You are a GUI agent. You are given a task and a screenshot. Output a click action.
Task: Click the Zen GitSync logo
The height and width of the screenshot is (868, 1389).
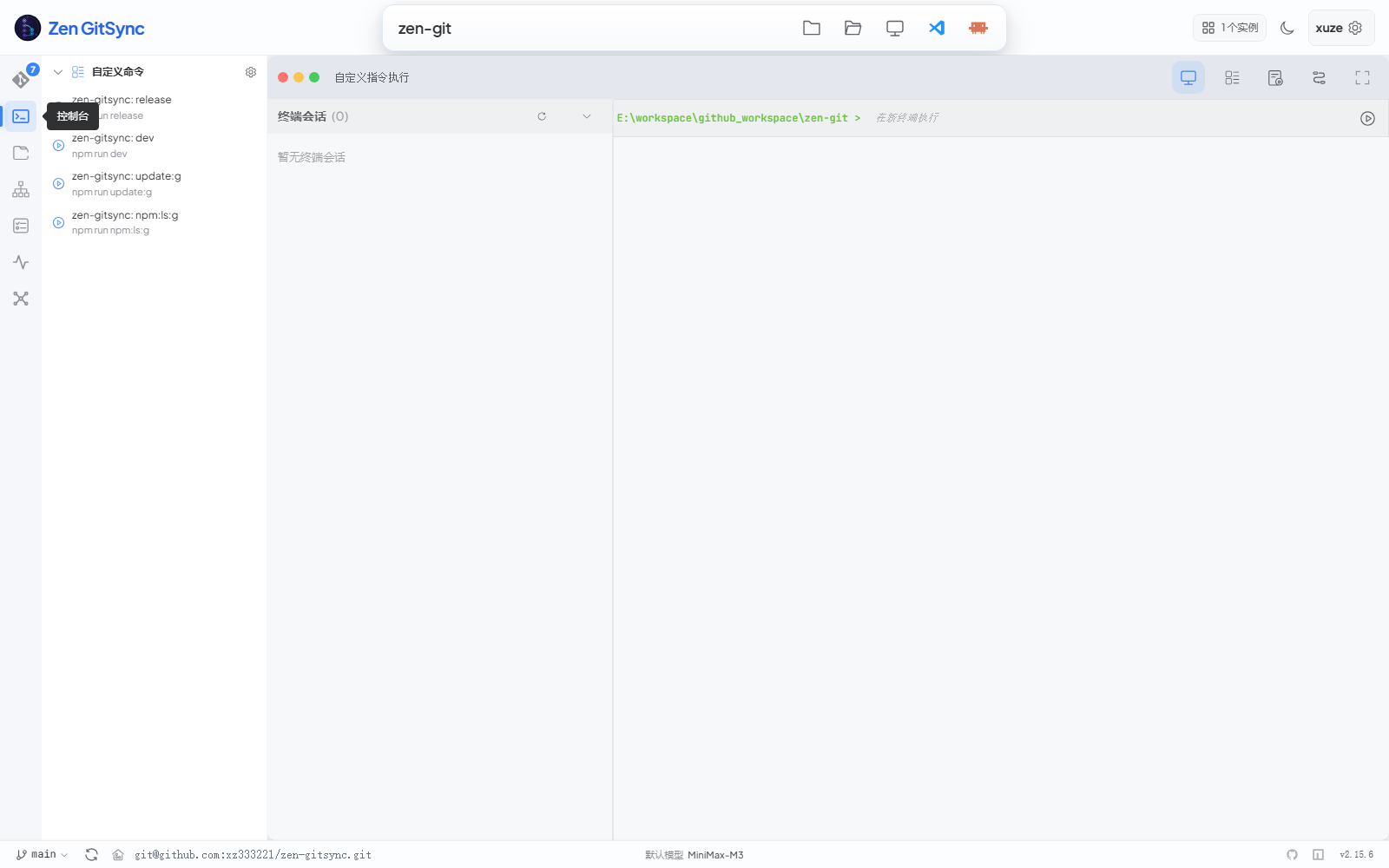pos(79,28)
